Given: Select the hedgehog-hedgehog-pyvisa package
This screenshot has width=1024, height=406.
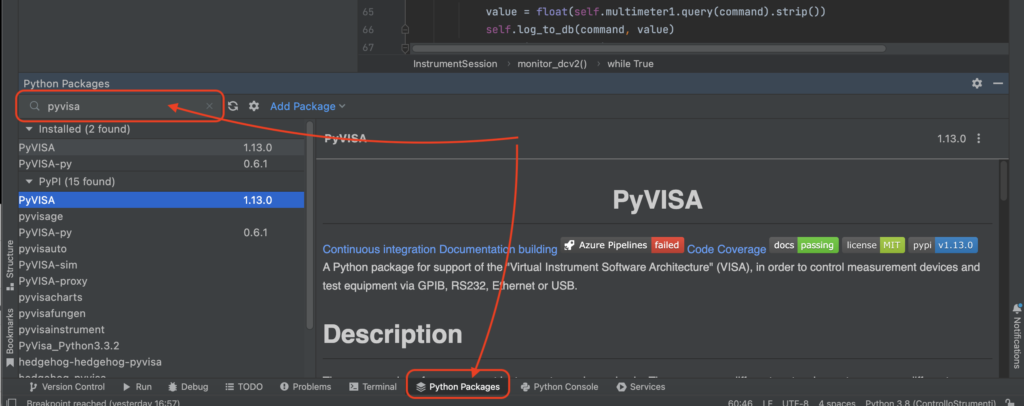Looking at the screenshot, I should (161, 362).
